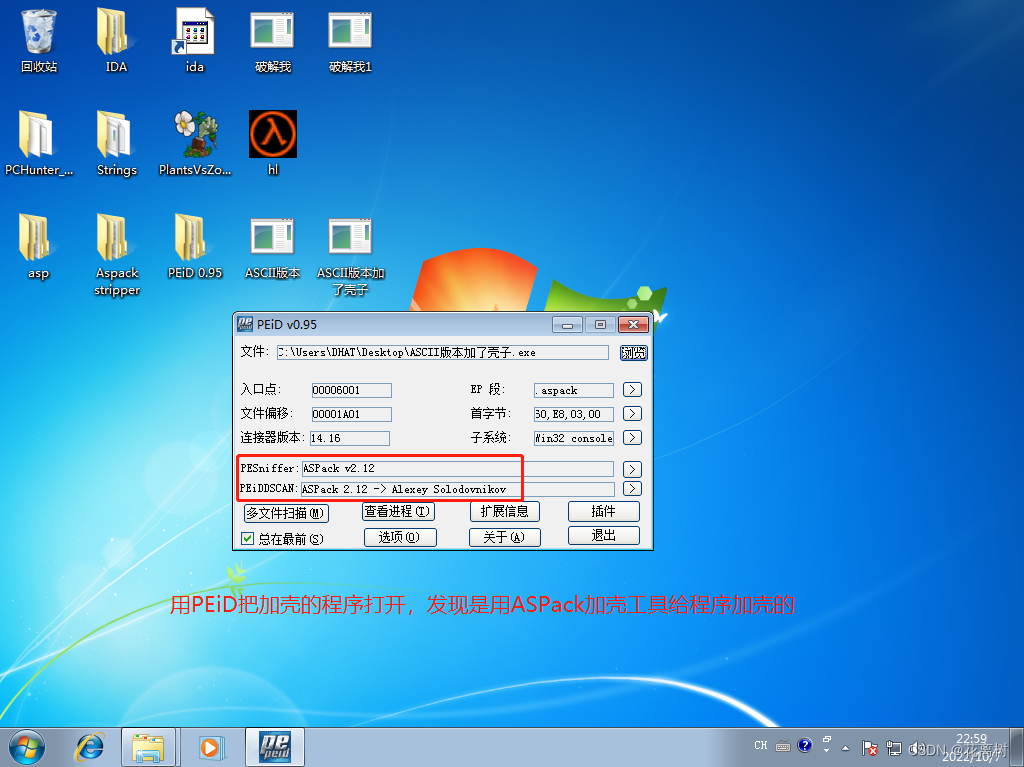The width and height of the screenshot is (1024, 767).
Task: Select the ASCII版本加了壳子 program icon
Action: point(350,255)
